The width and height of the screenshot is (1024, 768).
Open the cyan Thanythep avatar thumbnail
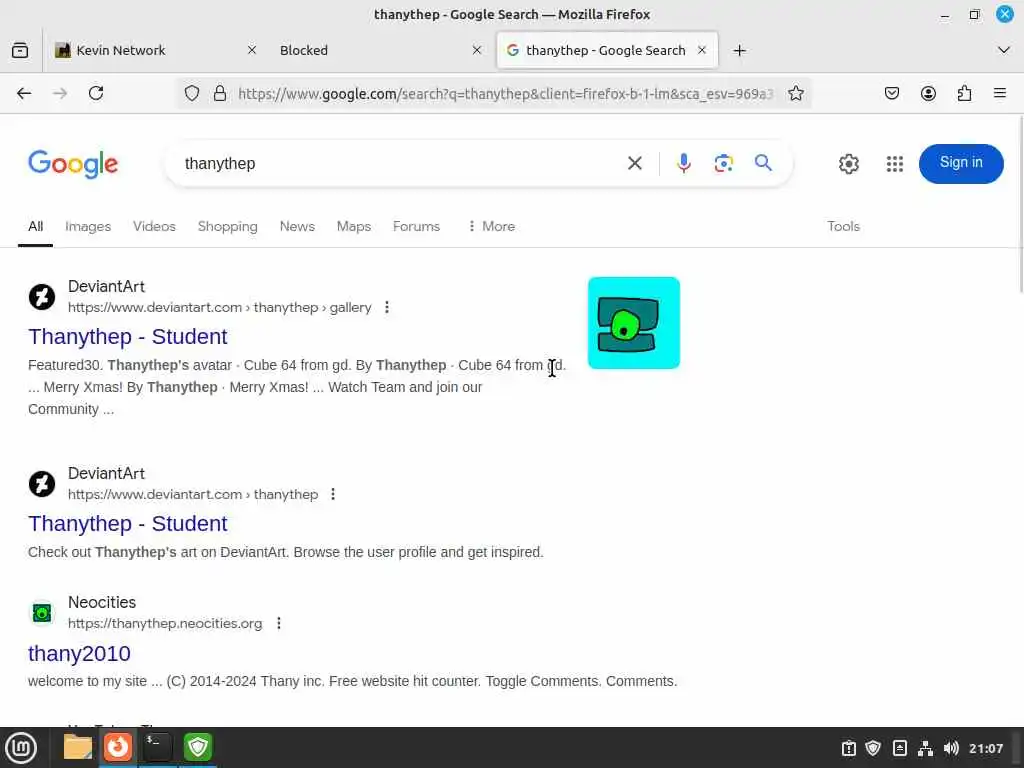click(633, 323)
